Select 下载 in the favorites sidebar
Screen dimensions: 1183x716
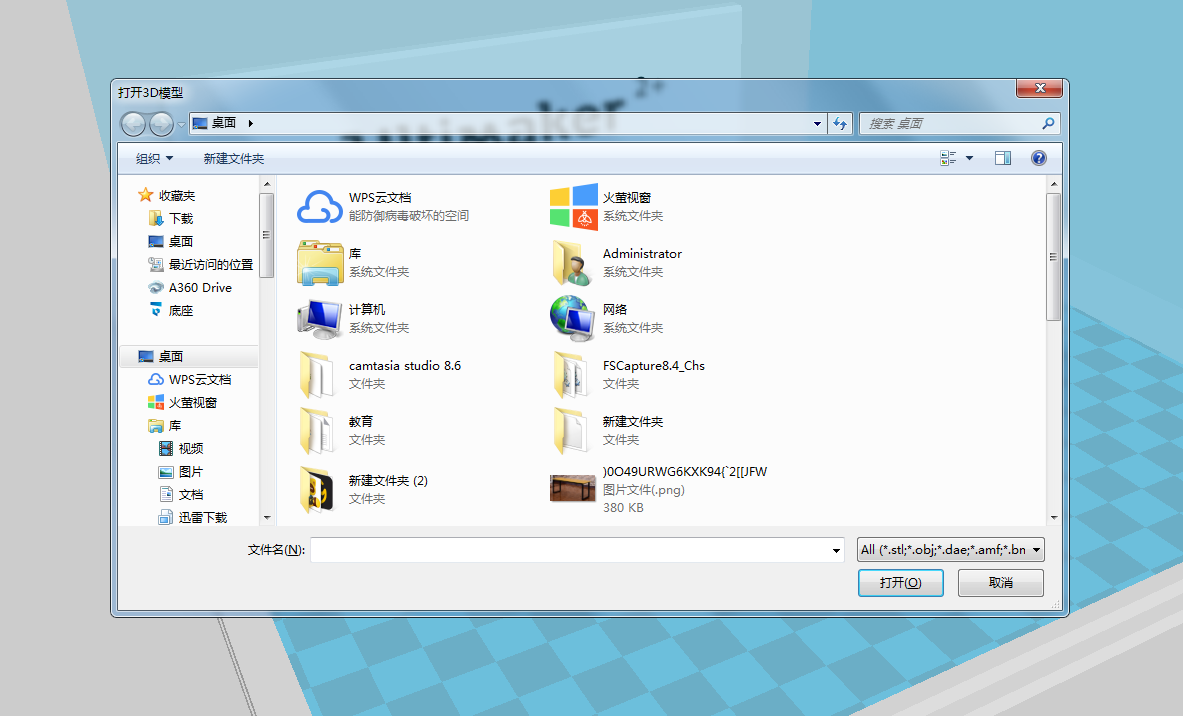(x=181, y=218)
